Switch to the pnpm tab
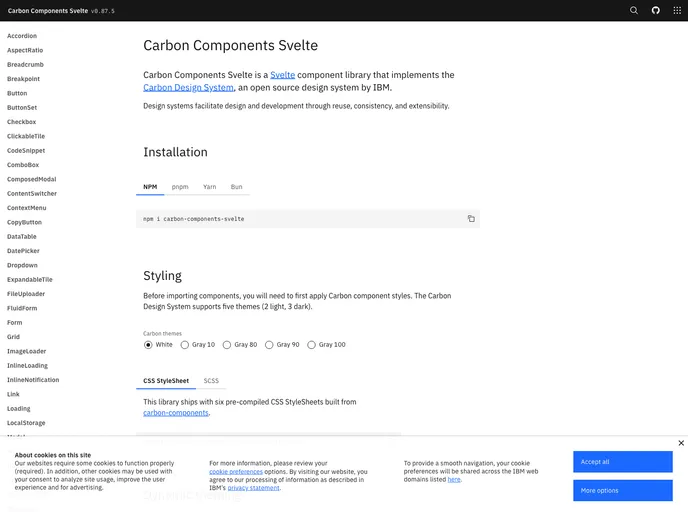Viewport: 688px width, 512px height. (x=180, y=187)
